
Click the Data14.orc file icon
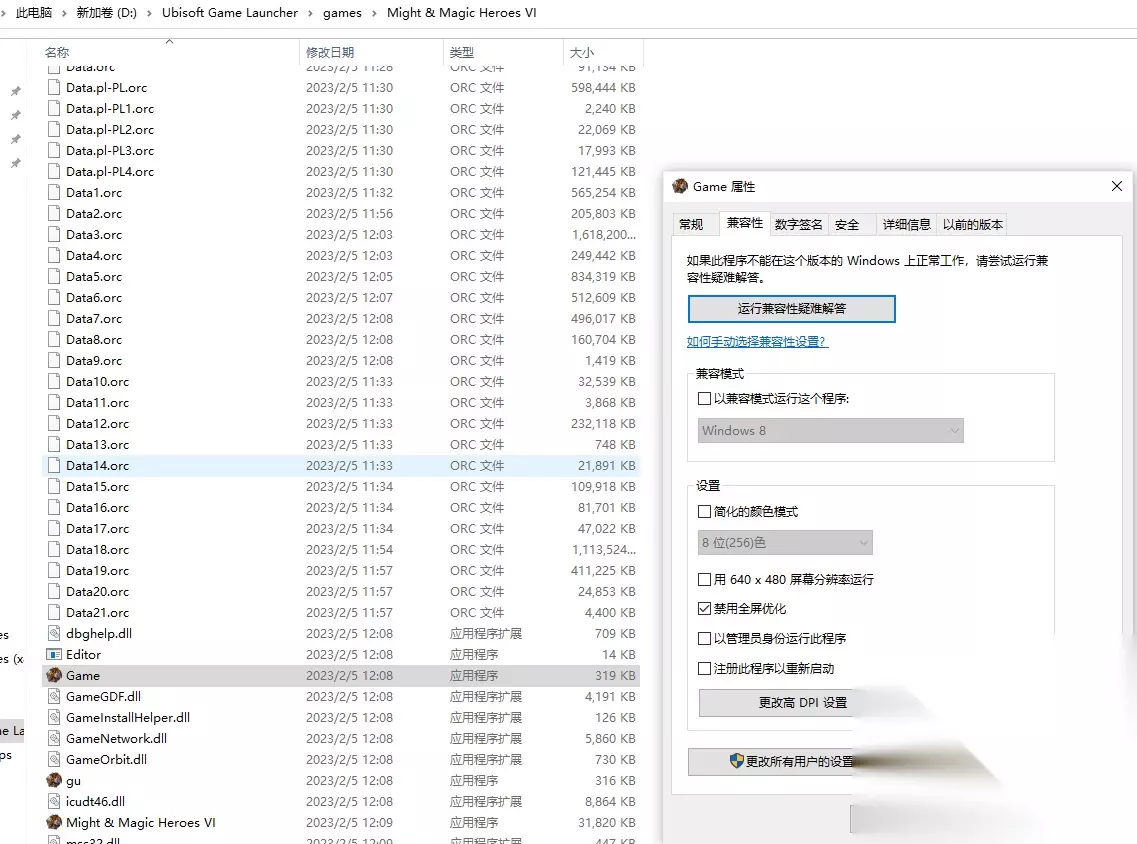[x=54, y=466]
